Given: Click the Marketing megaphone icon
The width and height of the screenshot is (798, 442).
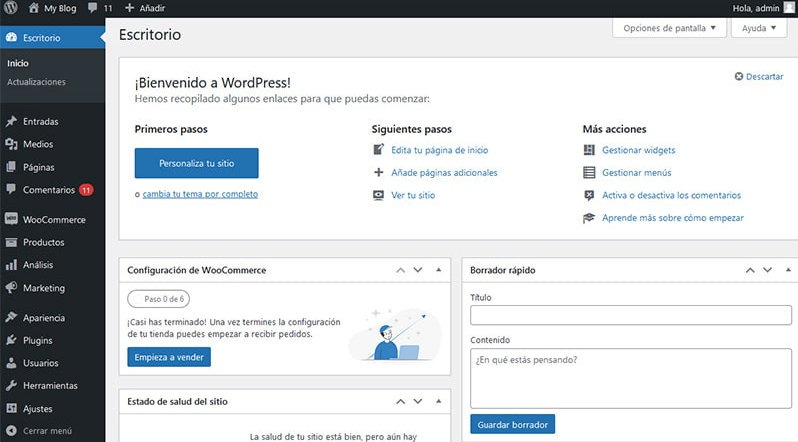Looking at the screenshot, I should [11, 288].
